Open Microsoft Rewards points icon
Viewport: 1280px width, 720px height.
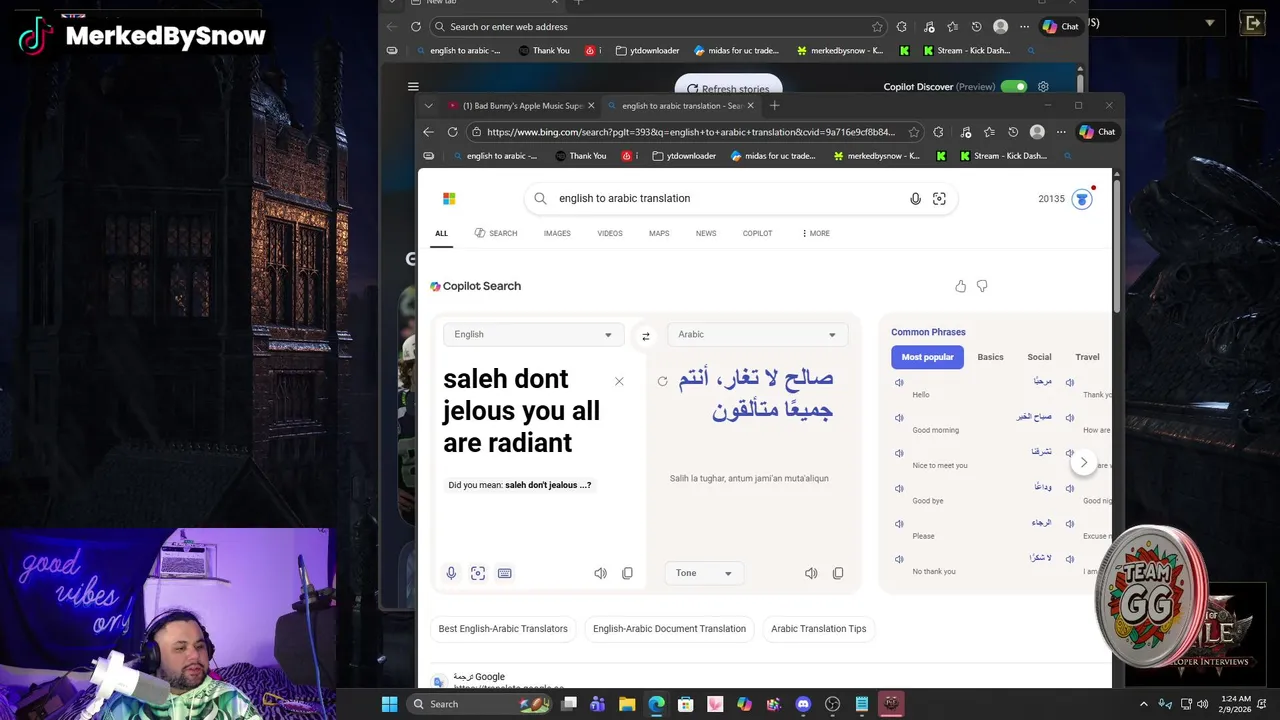coord(1082,199)
